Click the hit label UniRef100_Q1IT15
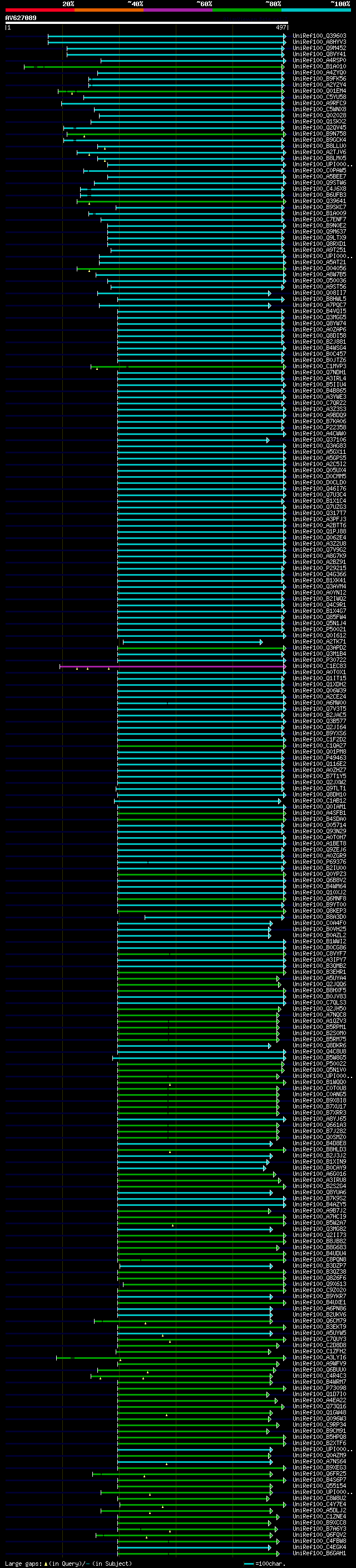This screenshot has height=1568, width=356. [319, 678]
